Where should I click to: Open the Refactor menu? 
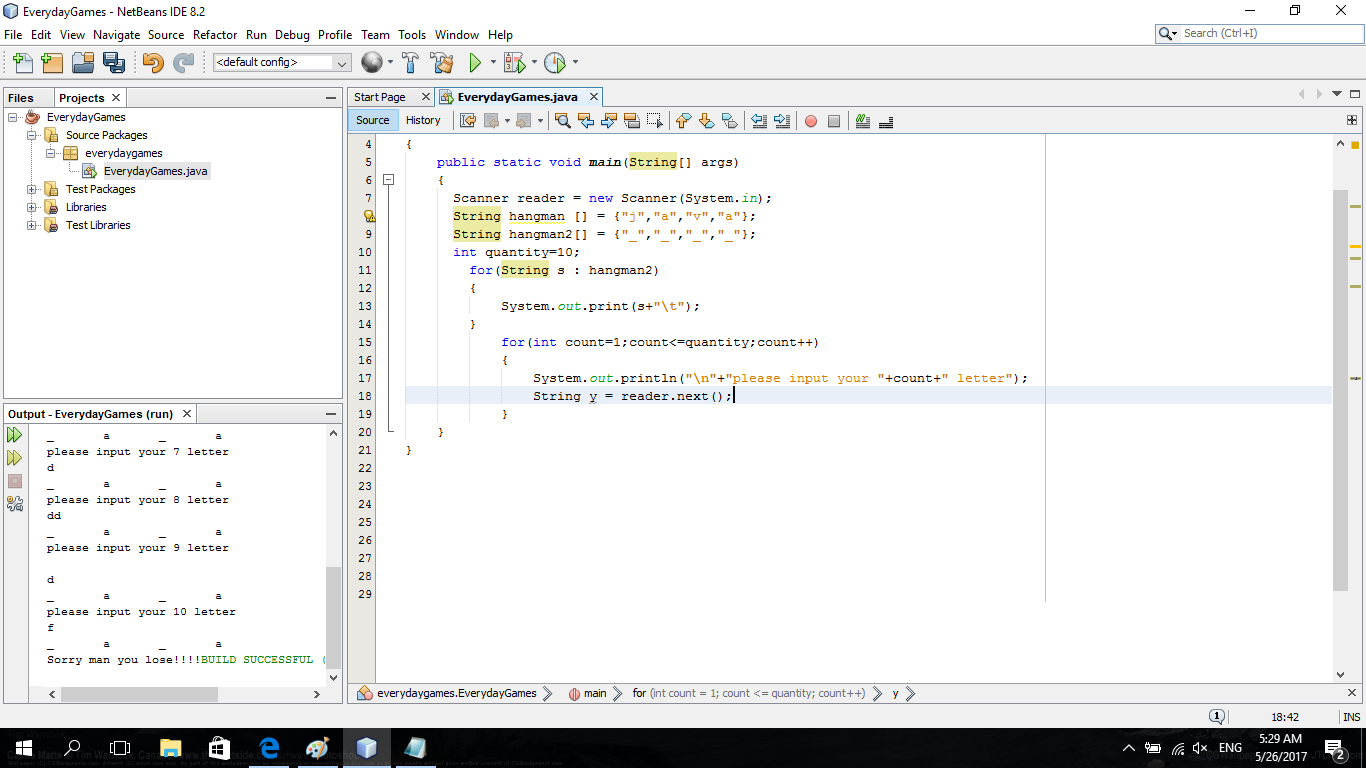click(214, 34)
